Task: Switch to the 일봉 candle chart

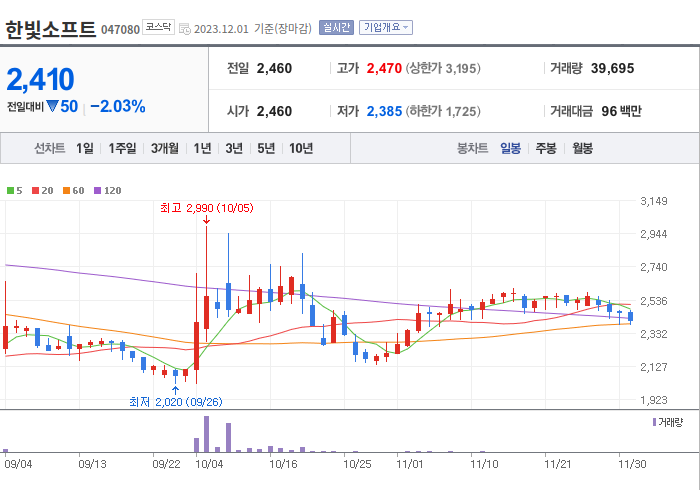Action: coord(510,148)
